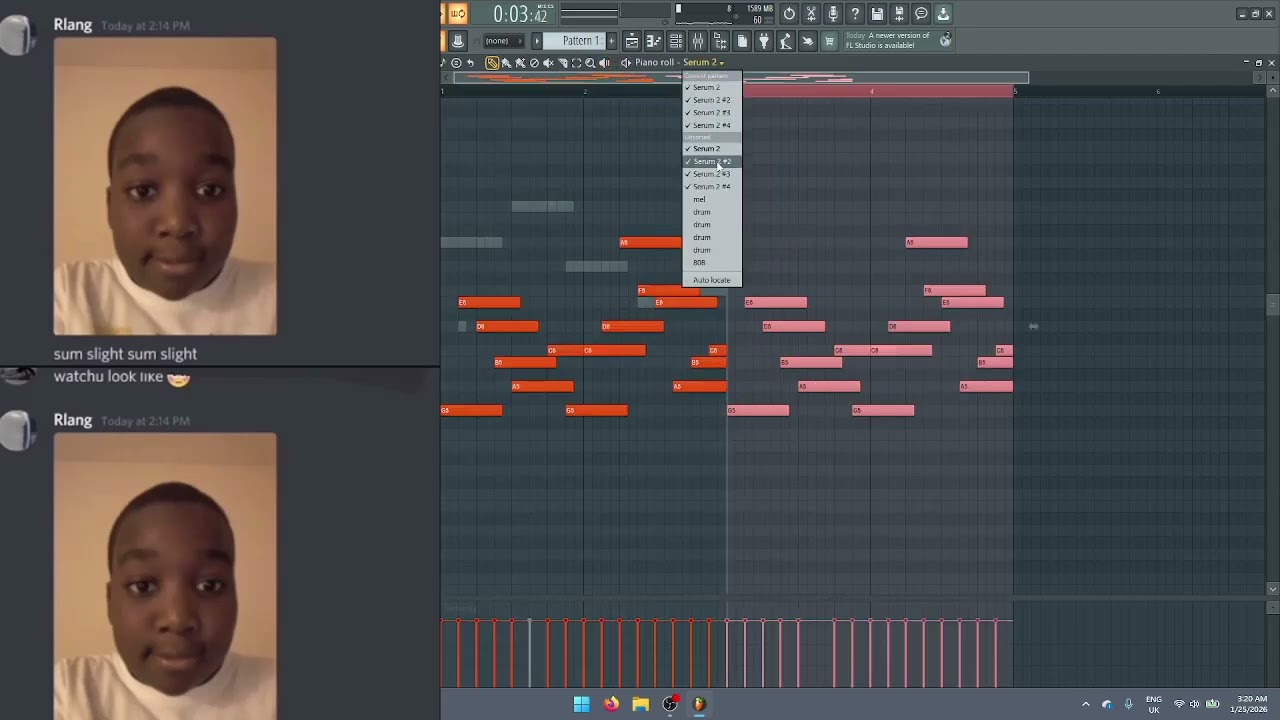Open the Channel rack icon

(676, 41)
